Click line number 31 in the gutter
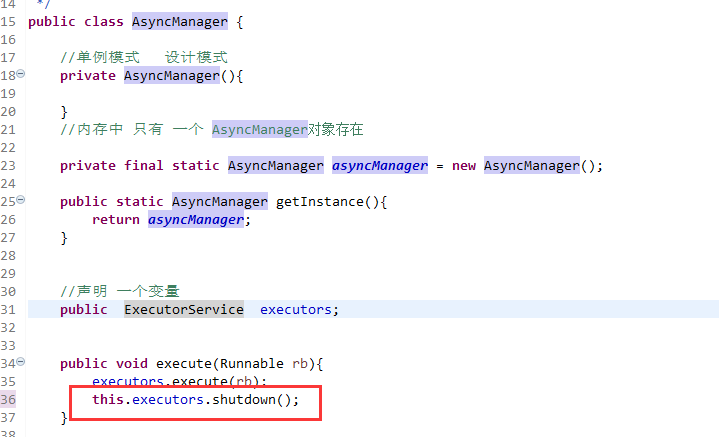This screenshot has width=719, height=437. click(8, 310)
